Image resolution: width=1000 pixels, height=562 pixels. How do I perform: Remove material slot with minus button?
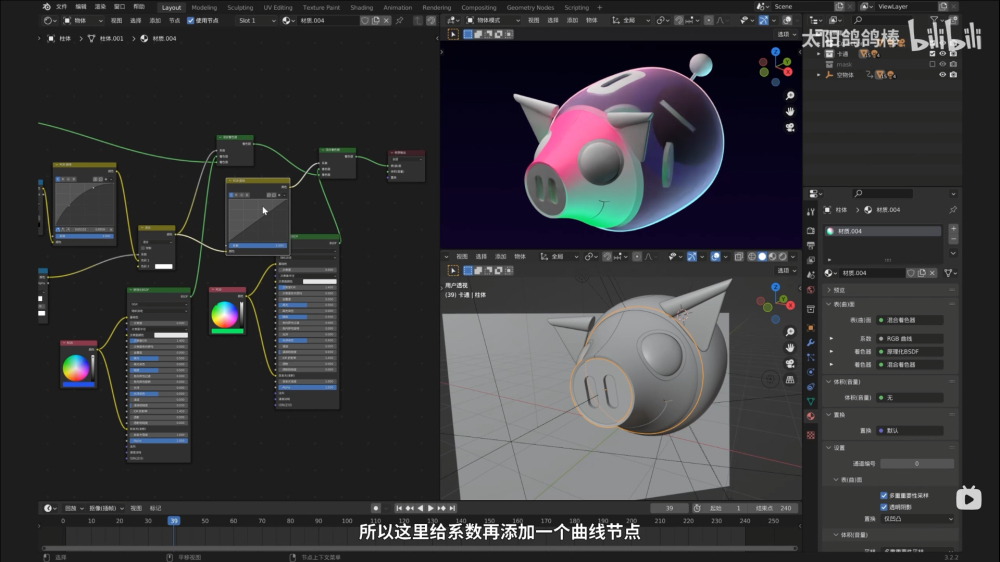pos(953,239)
